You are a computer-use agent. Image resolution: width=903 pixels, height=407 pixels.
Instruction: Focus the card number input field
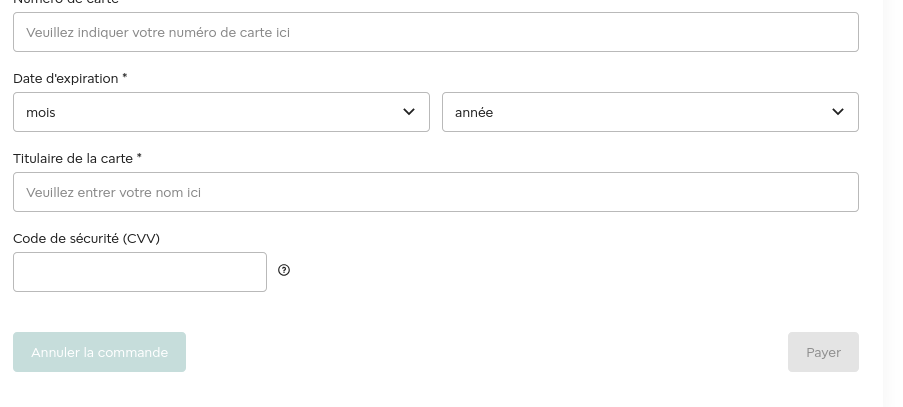[x=435, y=32]
